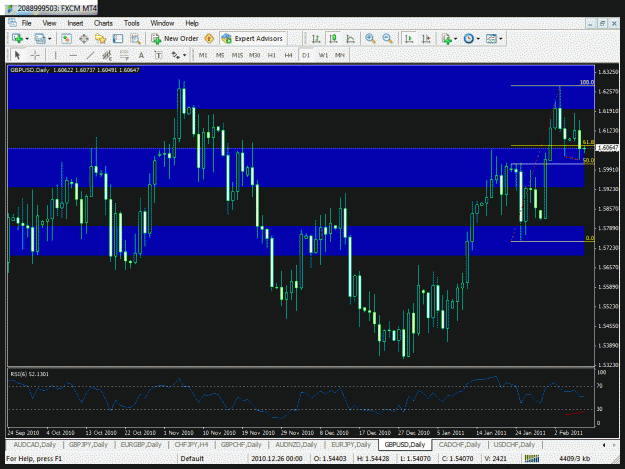Open the Profiles icon

point(40,39)
